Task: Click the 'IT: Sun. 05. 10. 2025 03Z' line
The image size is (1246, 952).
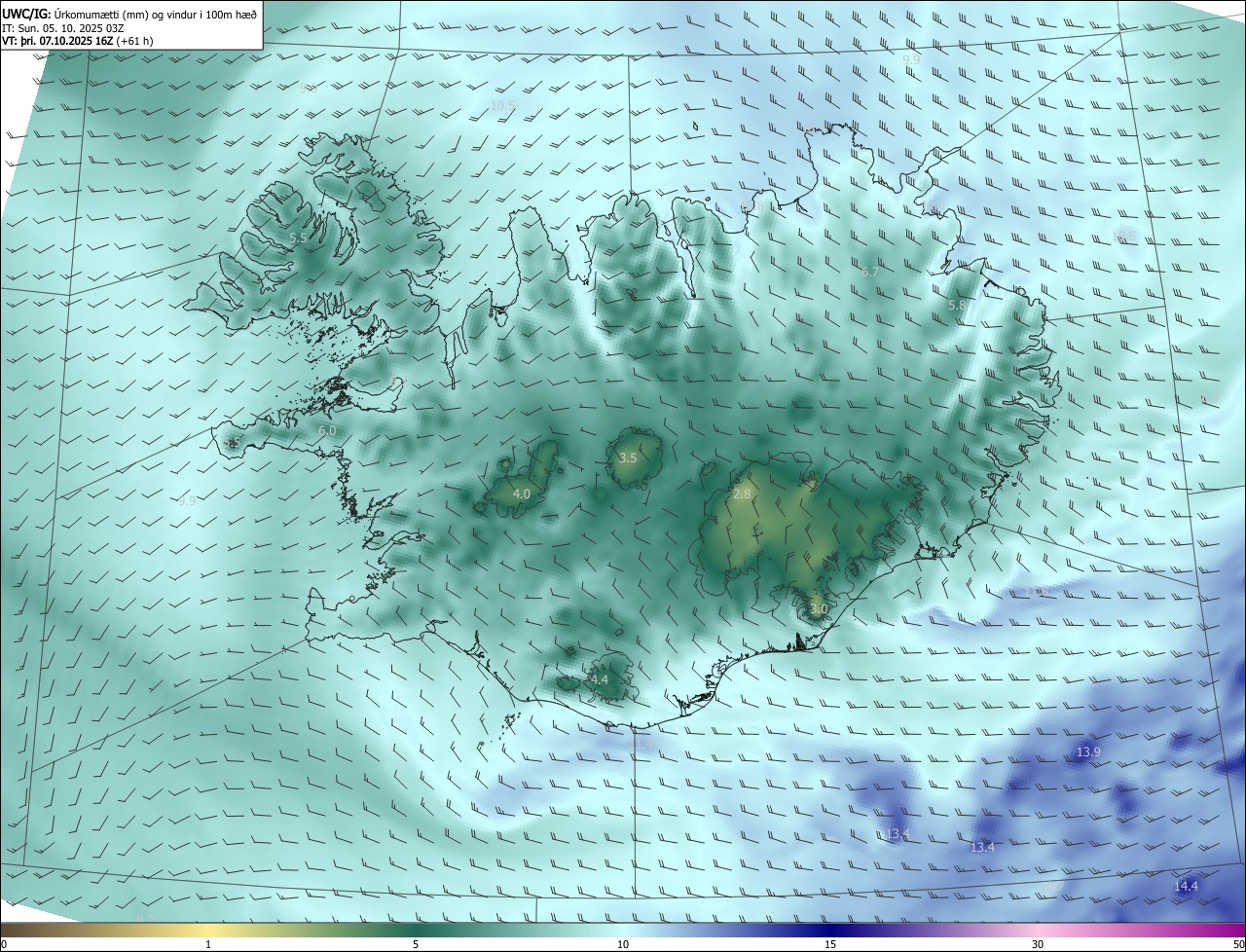Action: [64, 28]
